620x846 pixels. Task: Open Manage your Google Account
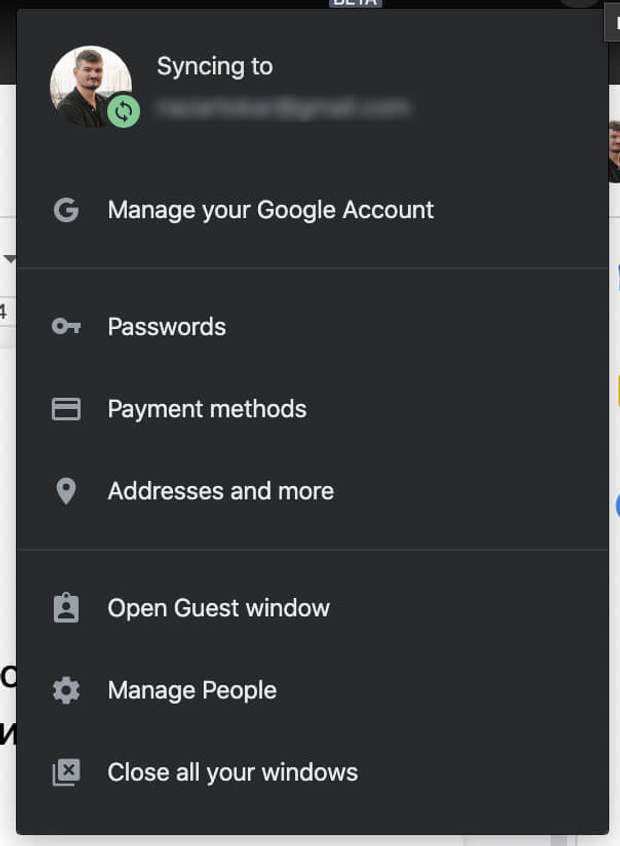point(270,210)
